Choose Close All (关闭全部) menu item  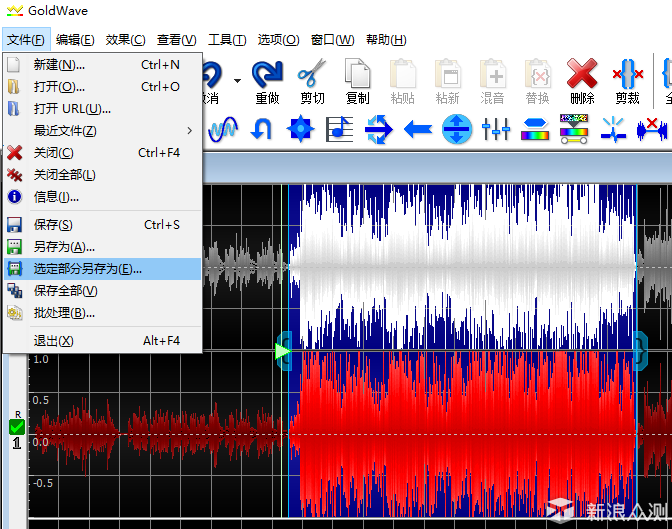click(102, 174)
